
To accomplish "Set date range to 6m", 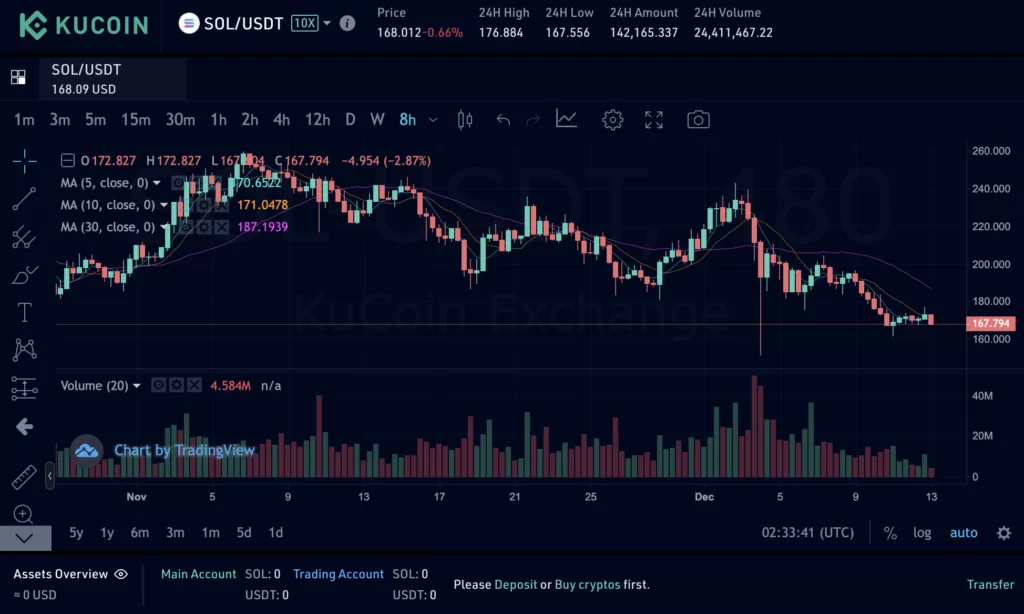I will 140,533.
